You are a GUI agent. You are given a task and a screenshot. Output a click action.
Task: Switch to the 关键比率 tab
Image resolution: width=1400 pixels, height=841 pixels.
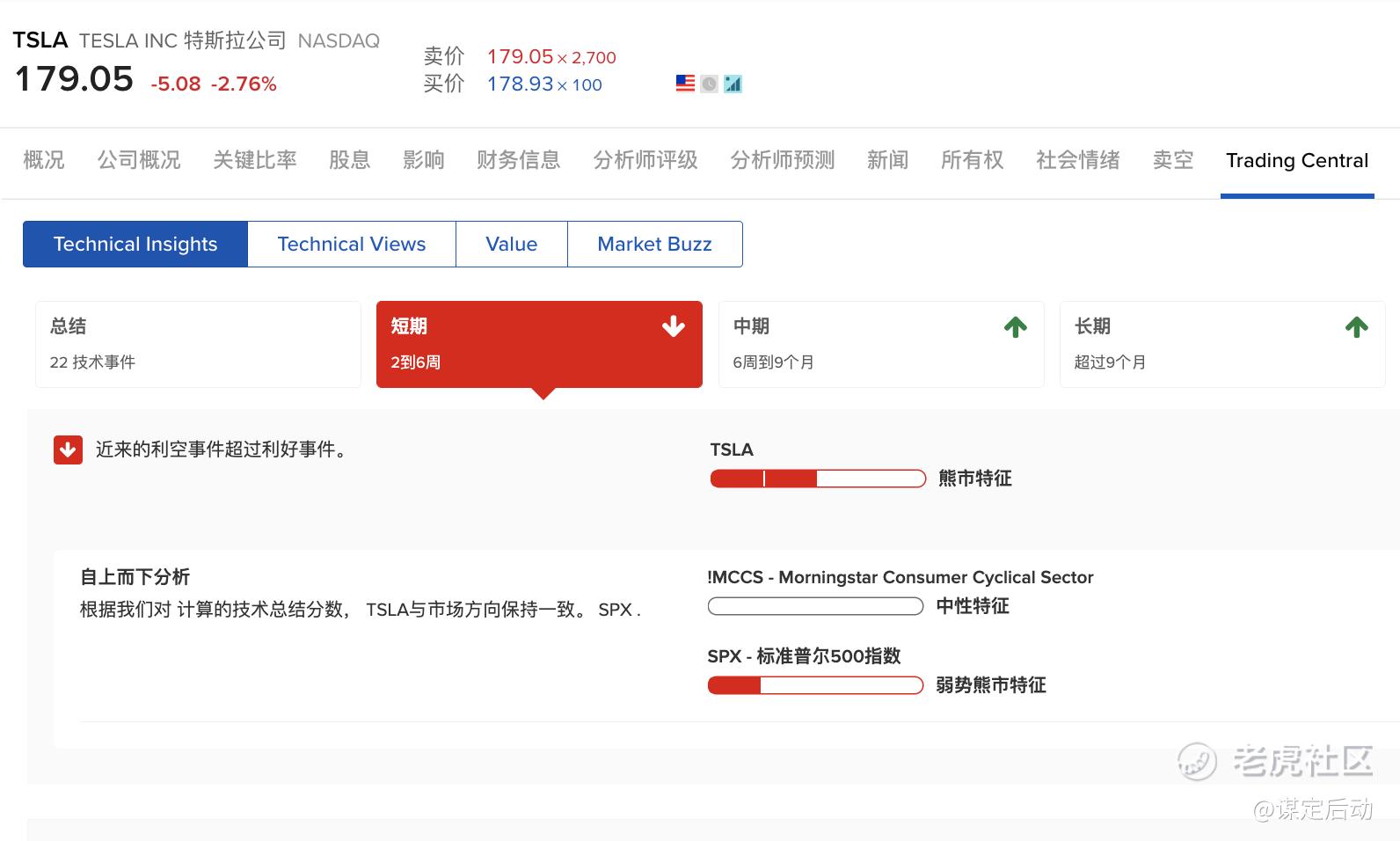coord(255,160)
